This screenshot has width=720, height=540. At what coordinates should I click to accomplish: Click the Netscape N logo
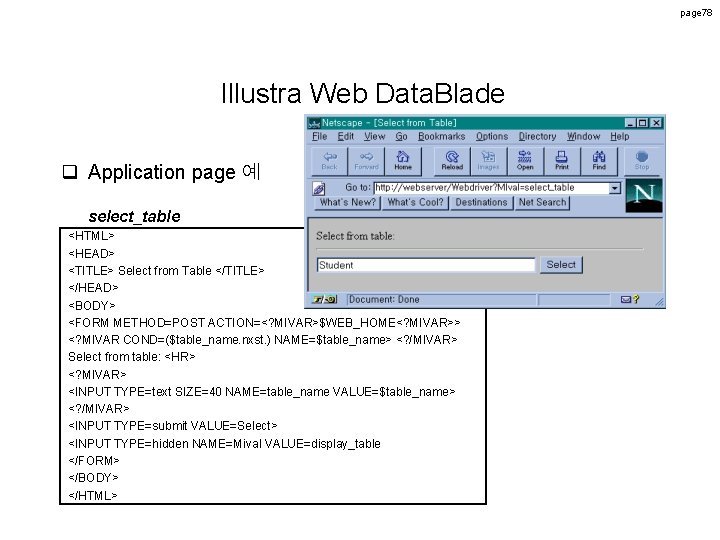pyautogui.click(x=644, y=196)
